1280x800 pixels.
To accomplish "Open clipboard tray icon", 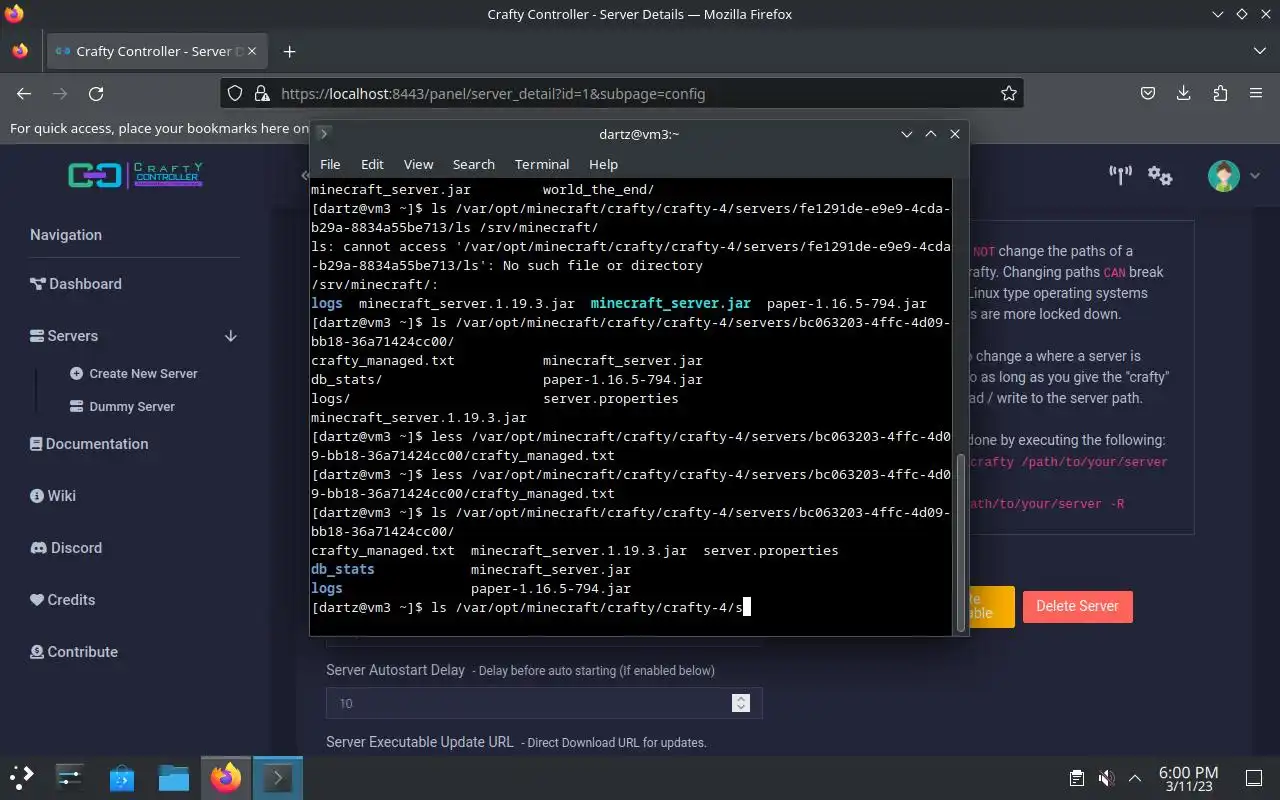I will point(1077,778).
